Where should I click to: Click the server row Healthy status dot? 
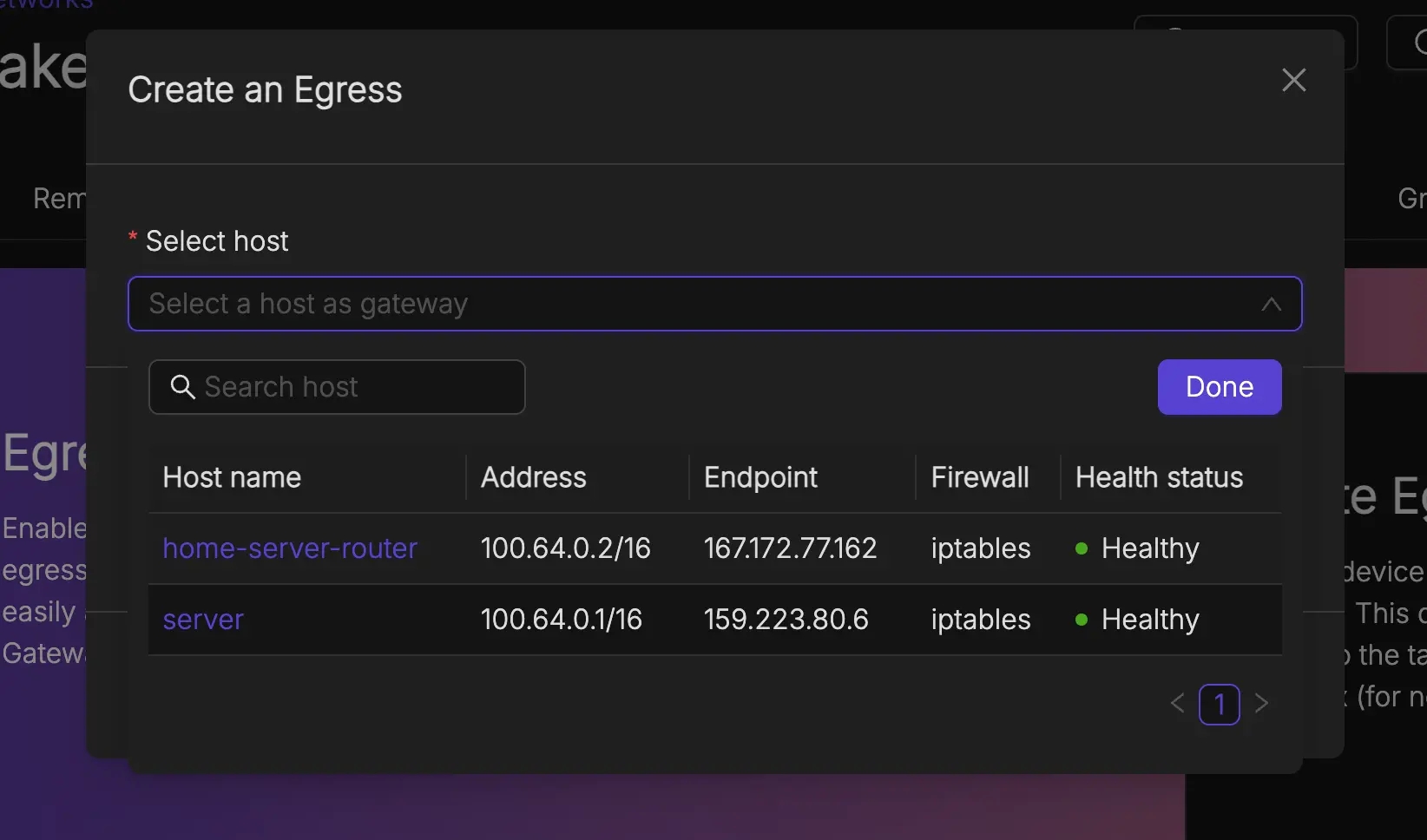point(1082,620)
